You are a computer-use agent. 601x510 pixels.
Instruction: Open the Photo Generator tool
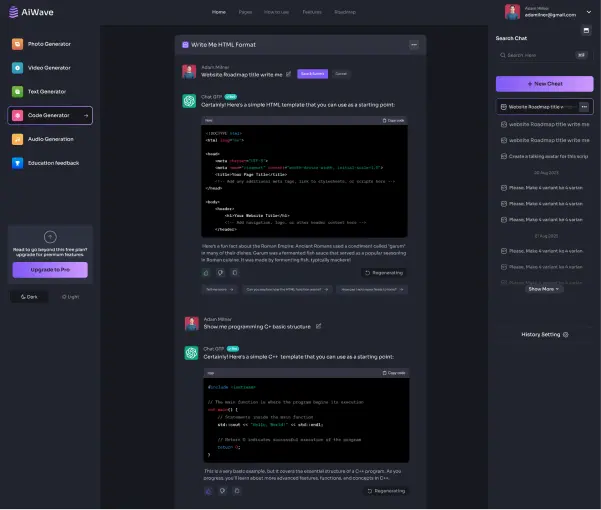pyautogui.click(x=50, y=44)
